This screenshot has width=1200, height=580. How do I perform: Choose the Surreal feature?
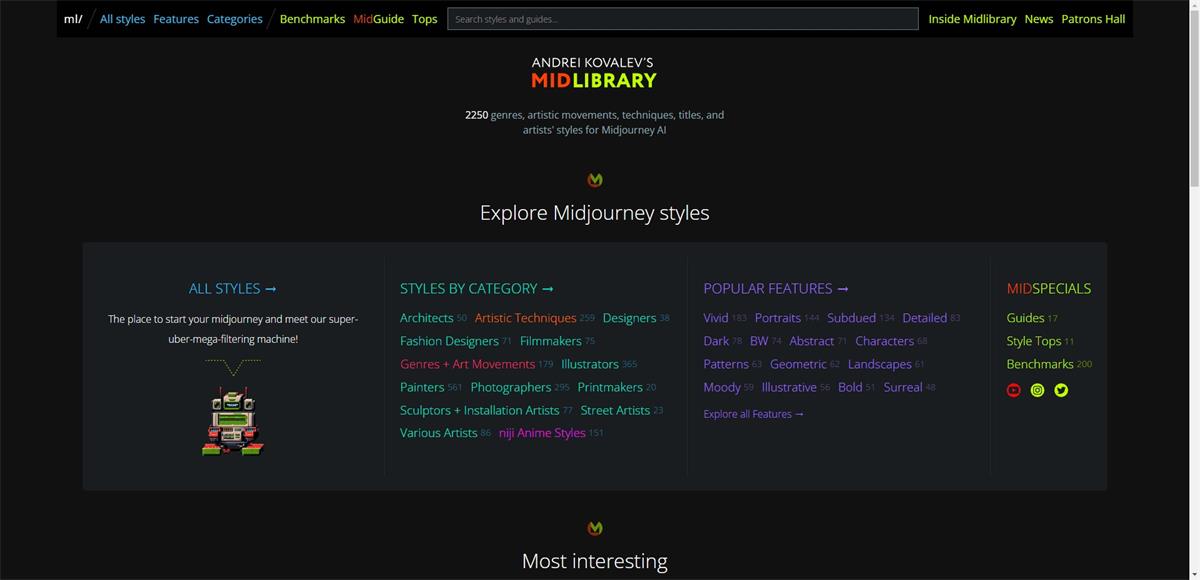(903, 387)
